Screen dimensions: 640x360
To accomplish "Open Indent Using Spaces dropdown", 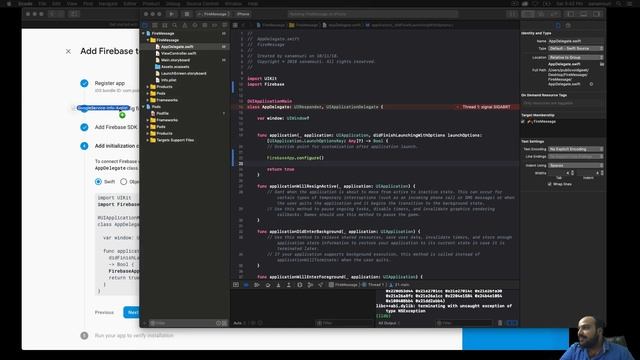I will point(576,165).
